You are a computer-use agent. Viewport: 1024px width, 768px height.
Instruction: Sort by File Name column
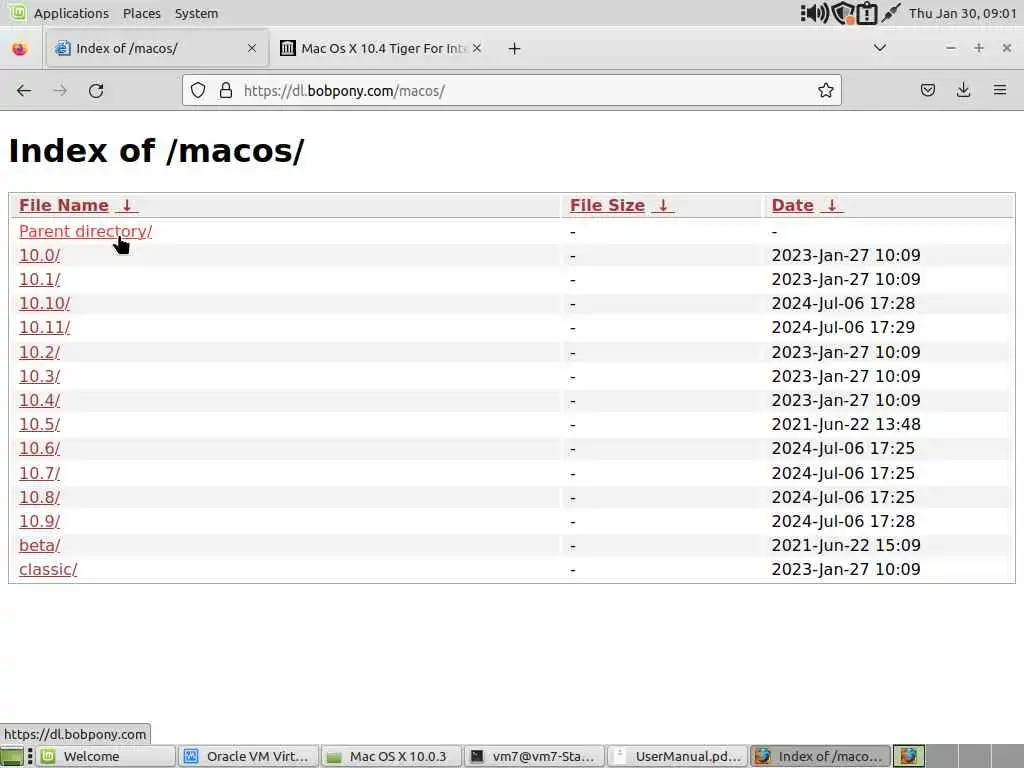click(63, 205)
